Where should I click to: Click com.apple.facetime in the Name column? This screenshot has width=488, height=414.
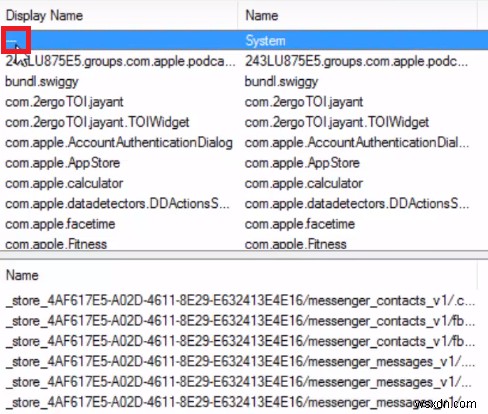click(x=300, y=224)
